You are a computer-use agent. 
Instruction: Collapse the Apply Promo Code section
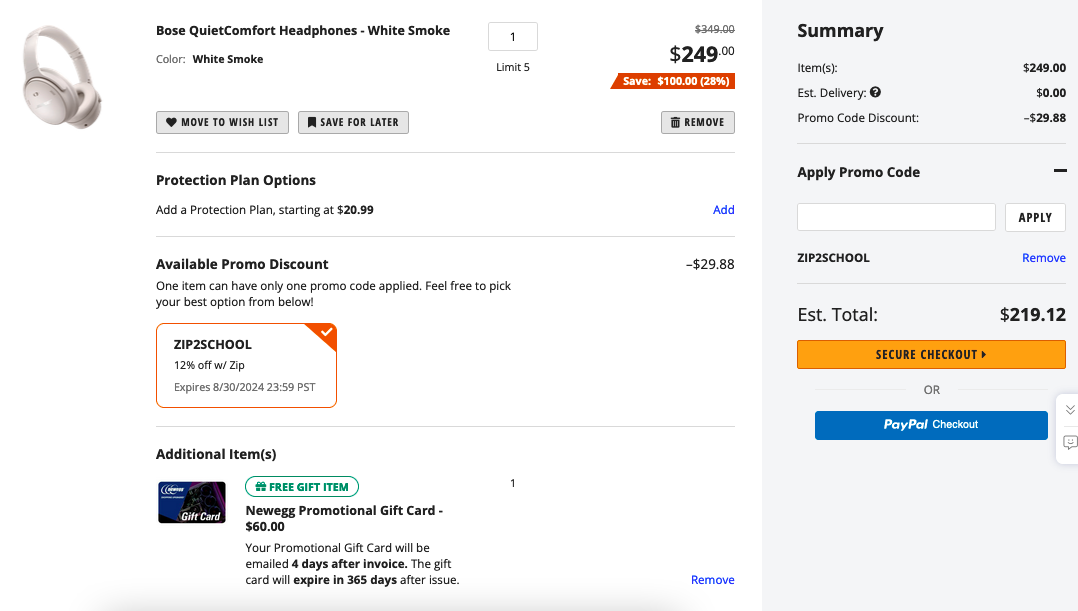click(1060, 171)
